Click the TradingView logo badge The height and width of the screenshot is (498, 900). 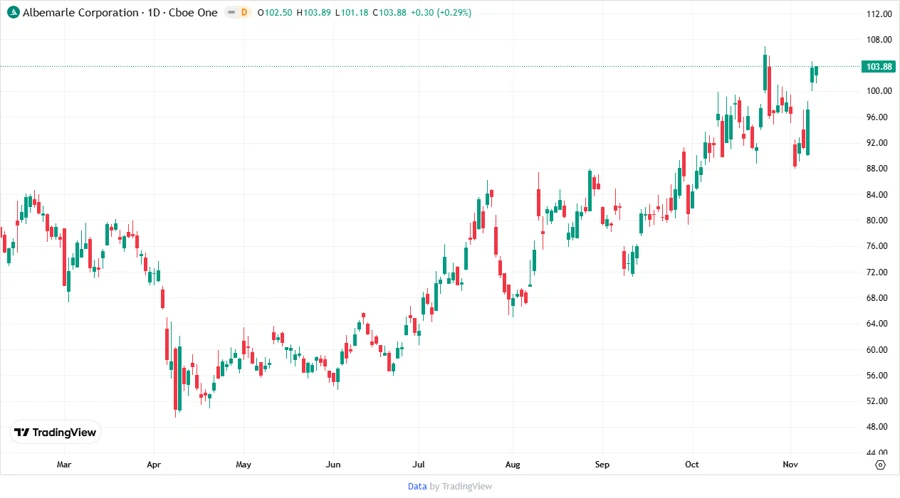click(x=56, y=432)
